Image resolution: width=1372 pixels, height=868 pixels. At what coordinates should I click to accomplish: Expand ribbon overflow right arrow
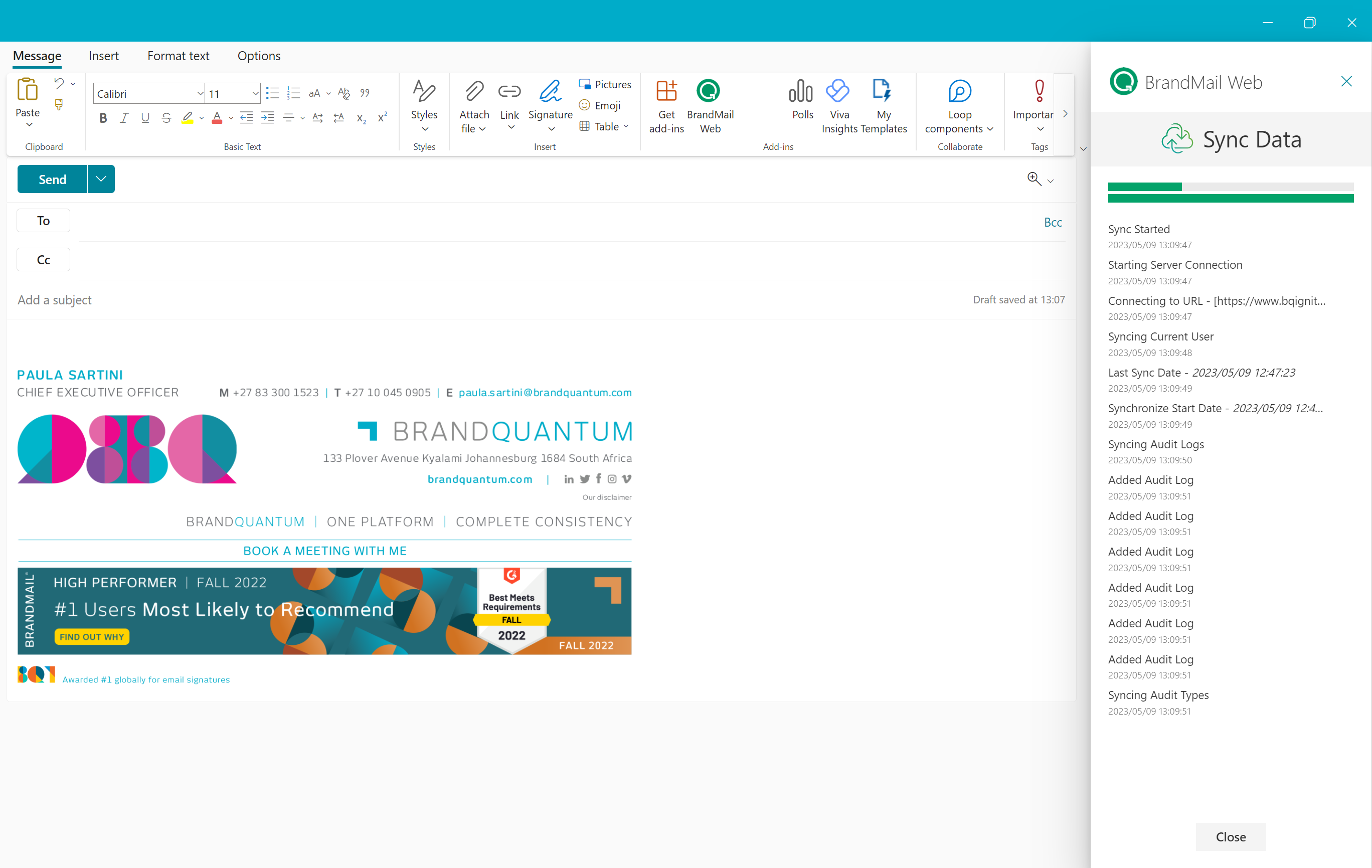click(1065, 114)
